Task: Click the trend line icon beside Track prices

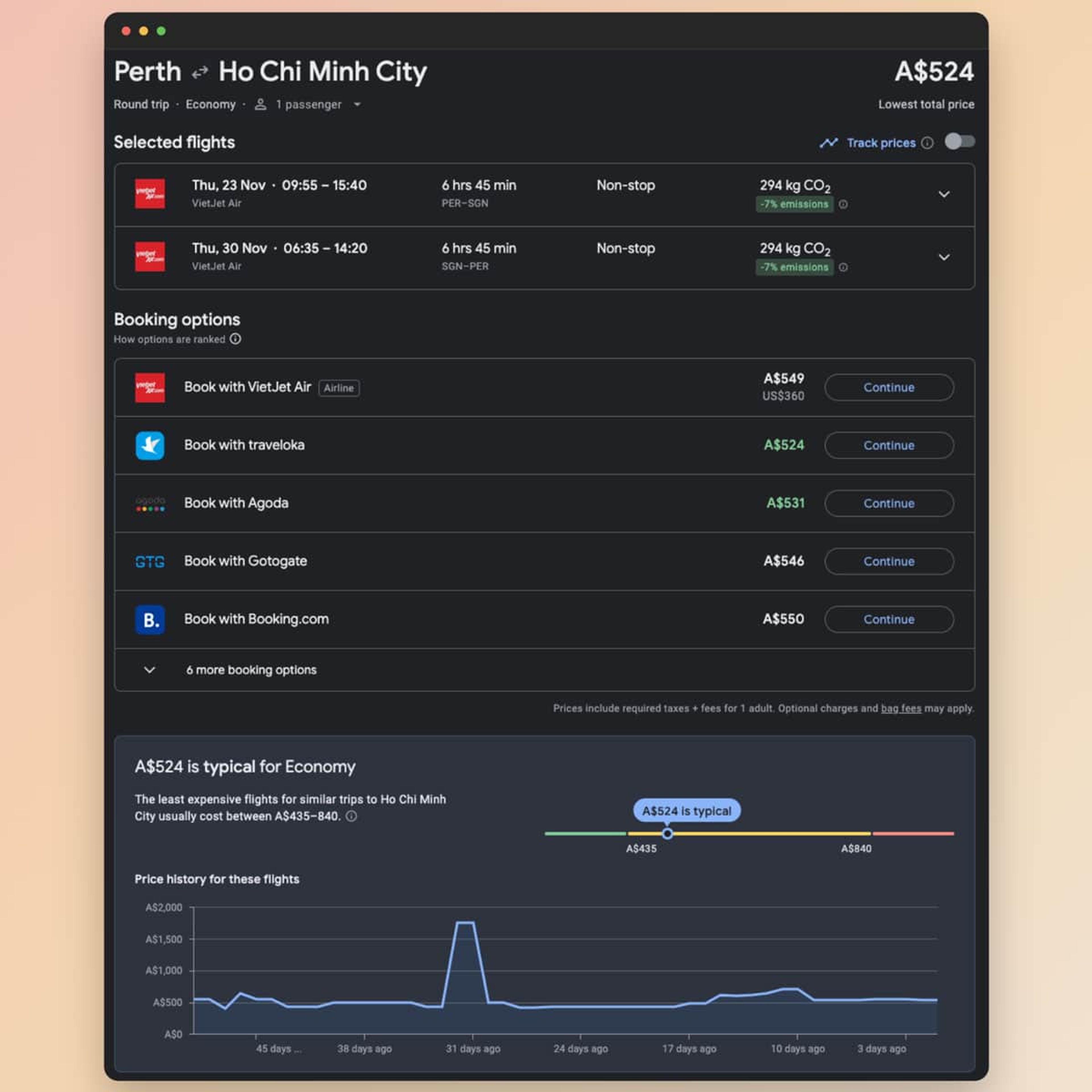Action: point(829,143)
